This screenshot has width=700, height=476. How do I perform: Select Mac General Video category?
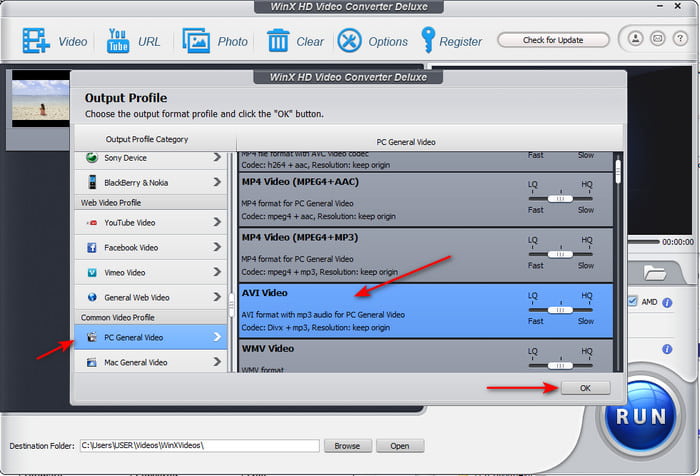click(x=151, y=362)
